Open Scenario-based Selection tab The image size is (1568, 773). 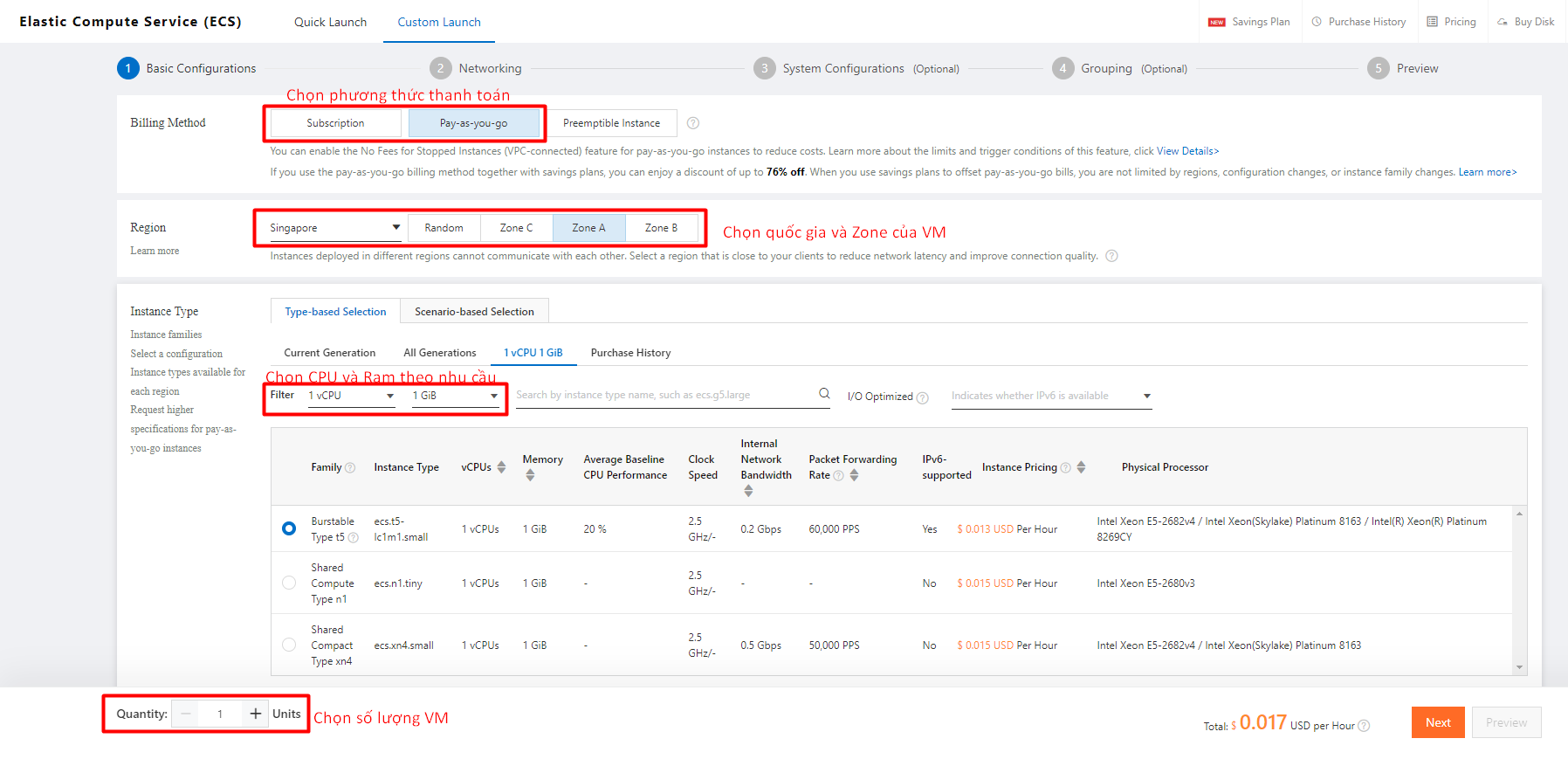coord(474,311)
